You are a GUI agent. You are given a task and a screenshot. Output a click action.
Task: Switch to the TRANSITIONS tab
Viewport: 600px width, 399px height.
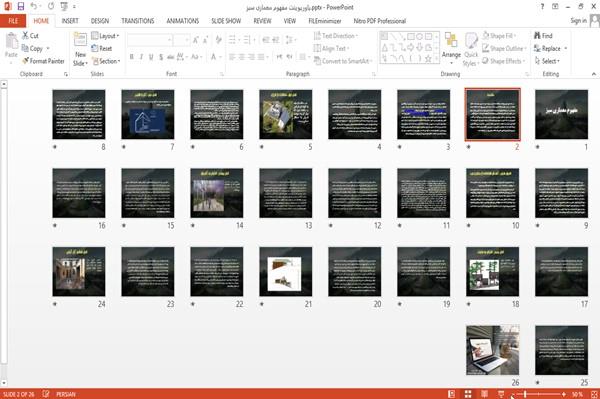(x=138, y=21)
